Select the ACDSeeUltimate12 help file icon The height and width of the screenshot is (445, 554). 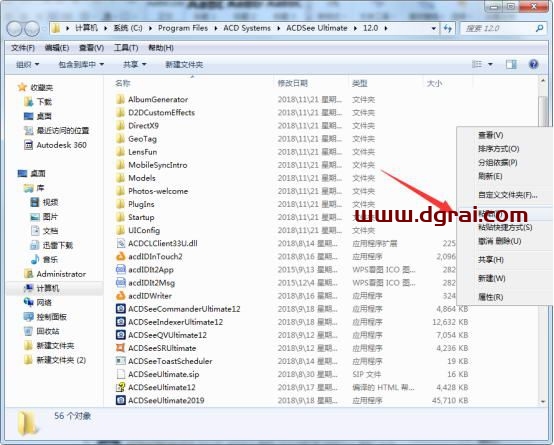[x=120, y=387]
